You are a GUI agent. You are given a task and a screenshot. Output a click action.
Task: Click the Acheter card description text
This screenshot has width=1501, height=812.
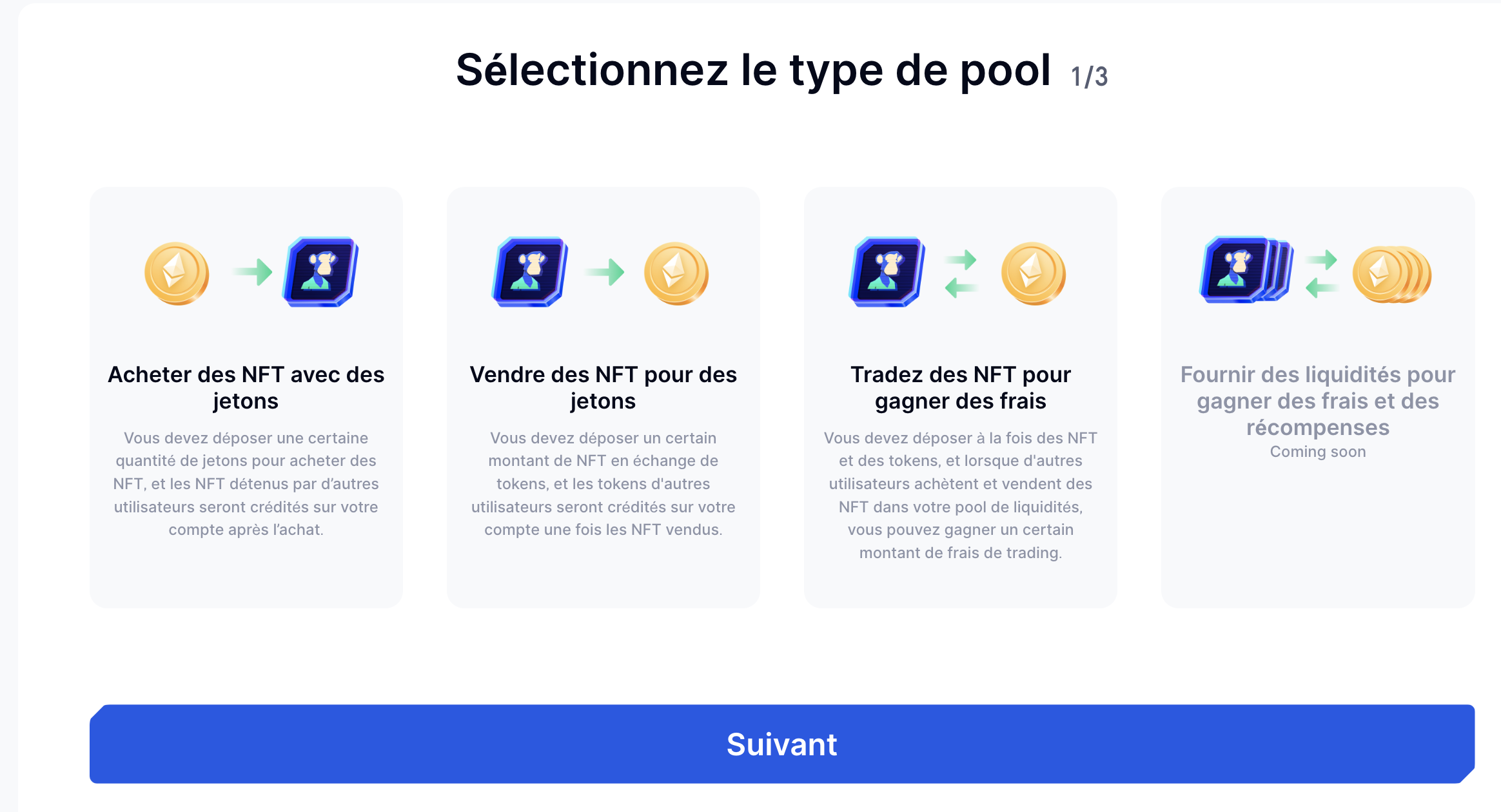[x=246, y=483]
